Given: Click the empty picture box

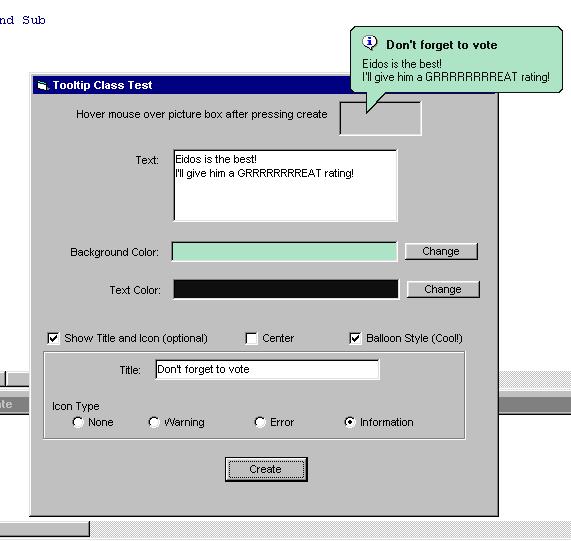Looking at the screenshot, I should [381, 118].
